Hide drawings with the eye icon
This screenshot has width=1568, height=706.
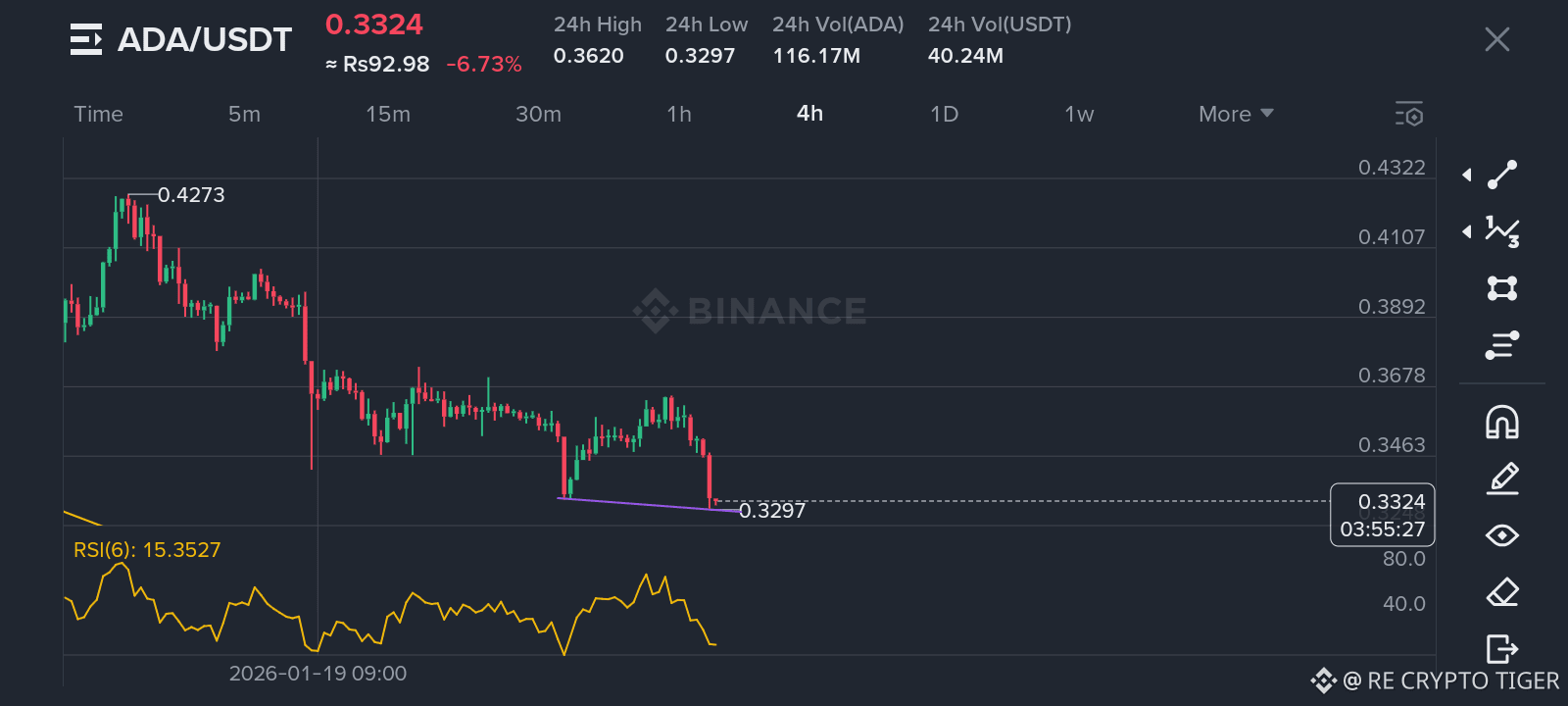[1502, 535]
